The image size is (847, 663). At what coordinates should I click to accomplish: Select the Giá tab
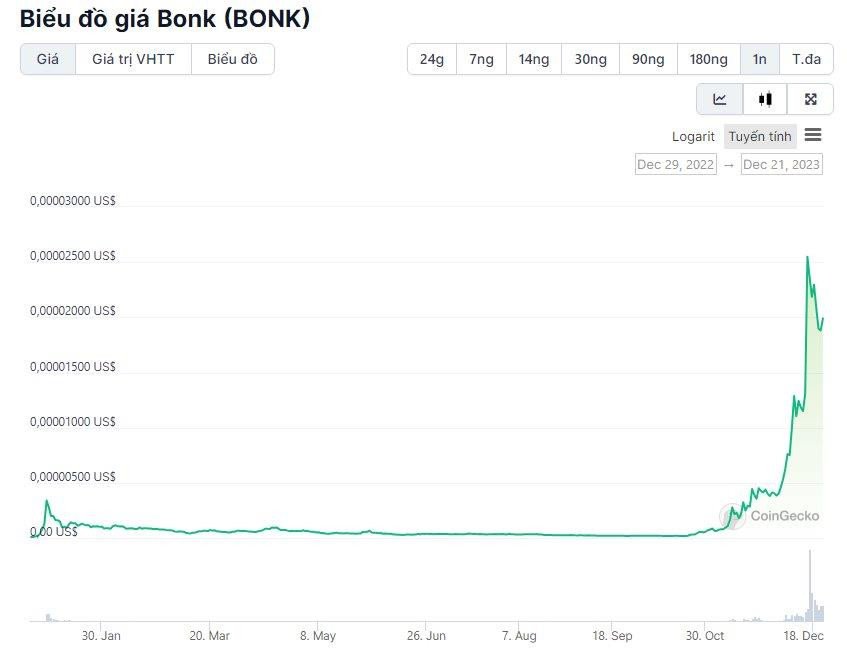click(46, 59)
